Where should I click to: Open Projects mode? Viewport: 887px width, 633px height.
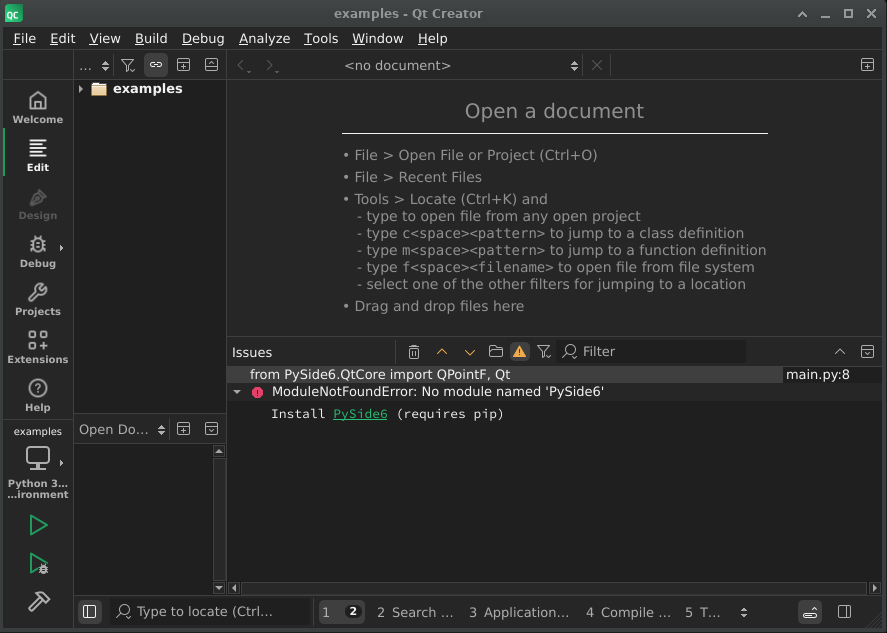(x=38, y=300)
